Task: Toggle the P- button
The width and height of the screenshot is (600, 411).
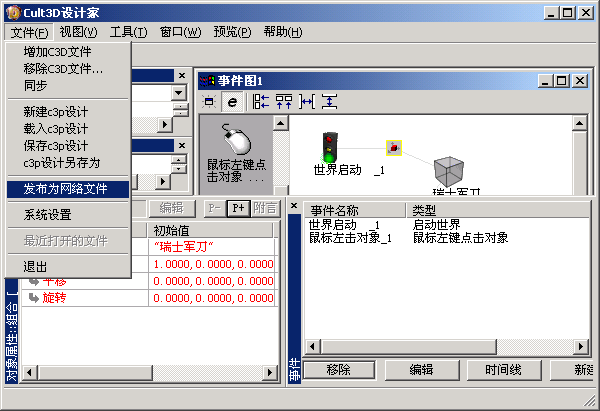Action: tap(214, 208)
